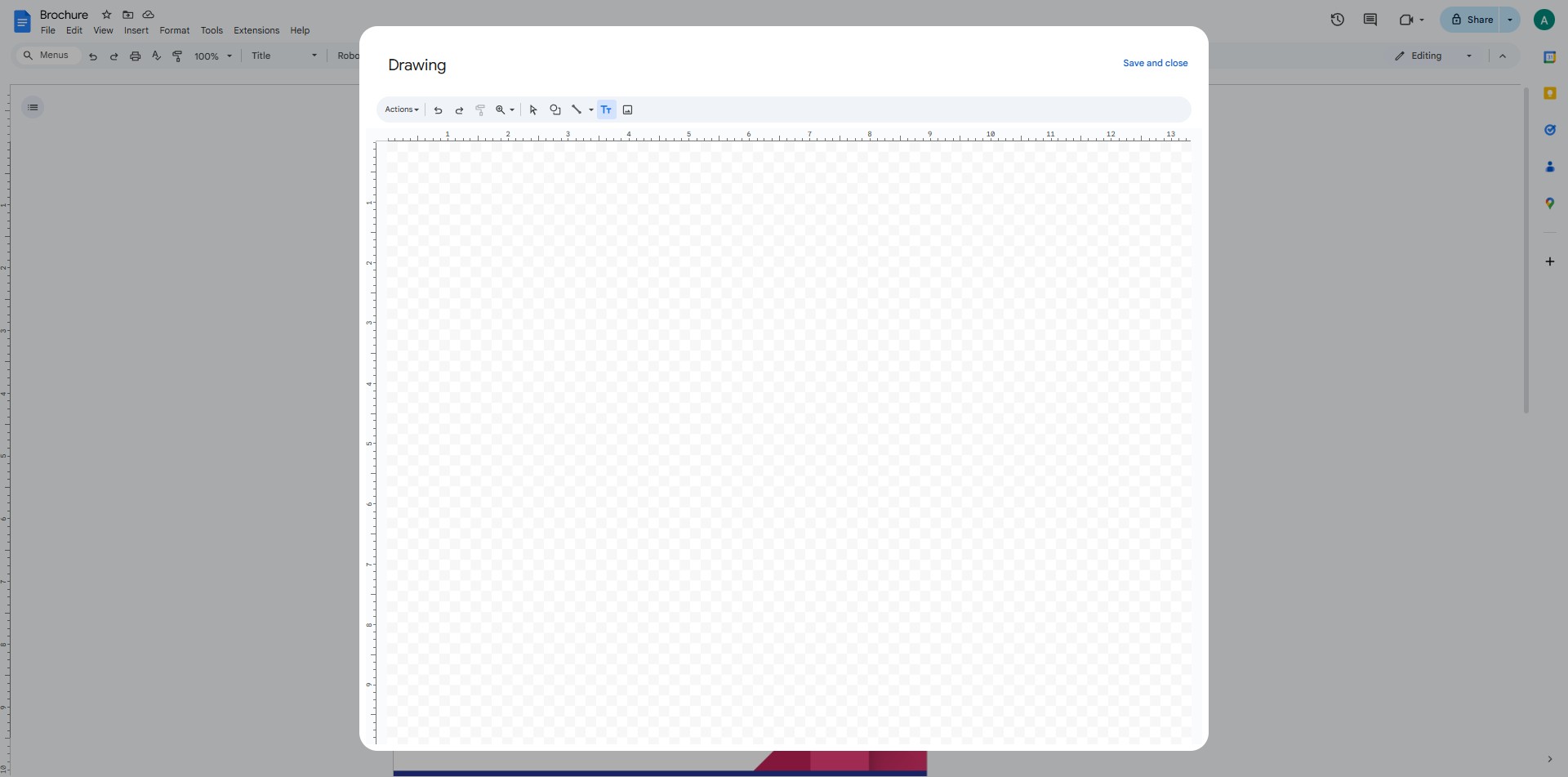Screen dimensions: 1568x777
Task: Open Google Keep in side panel
Action: (1549, 93)
